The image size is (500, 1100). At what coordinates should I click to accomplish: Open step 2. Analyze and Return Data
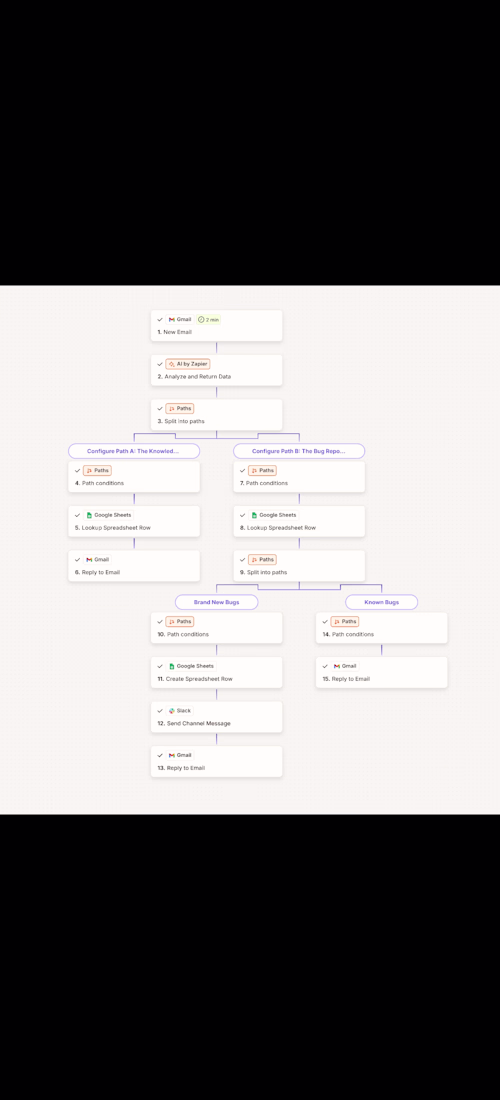tap(217, 370)
